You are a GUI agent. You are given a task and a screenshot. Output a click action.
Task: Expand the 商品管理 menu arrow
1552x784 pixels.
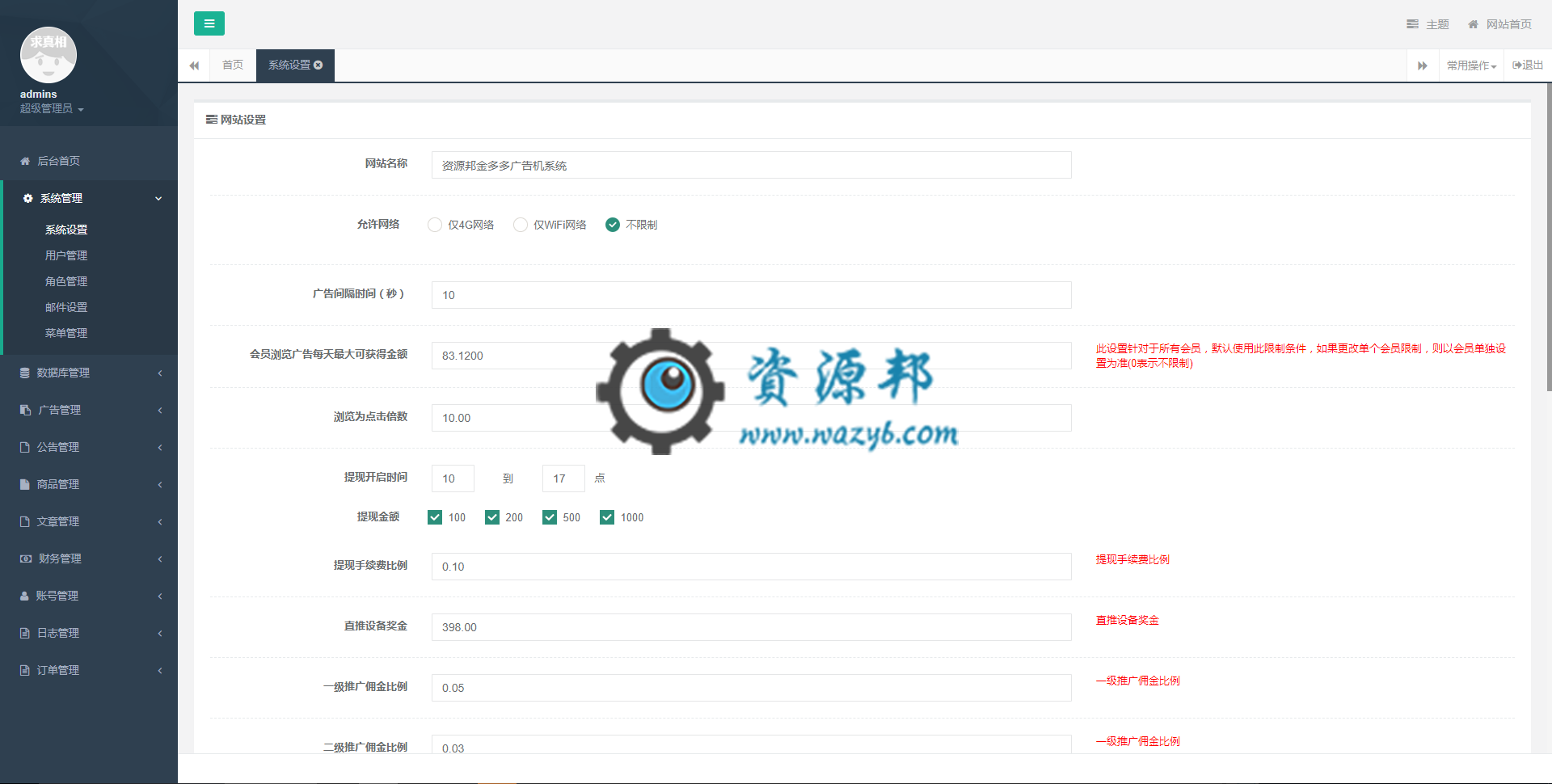[160, 484]
